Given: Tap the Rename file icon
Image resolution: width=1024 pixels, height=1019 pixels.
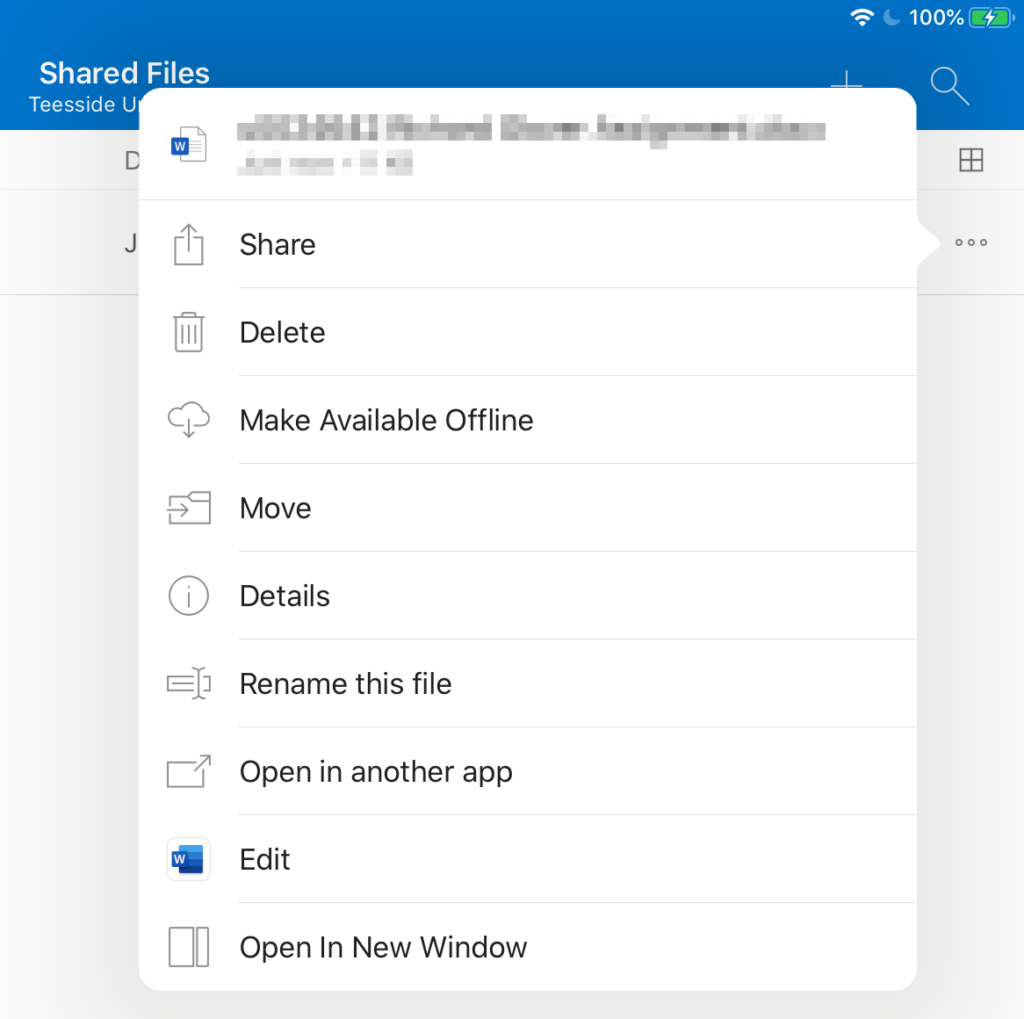Looking at the screenshot, I should (188, 684).
